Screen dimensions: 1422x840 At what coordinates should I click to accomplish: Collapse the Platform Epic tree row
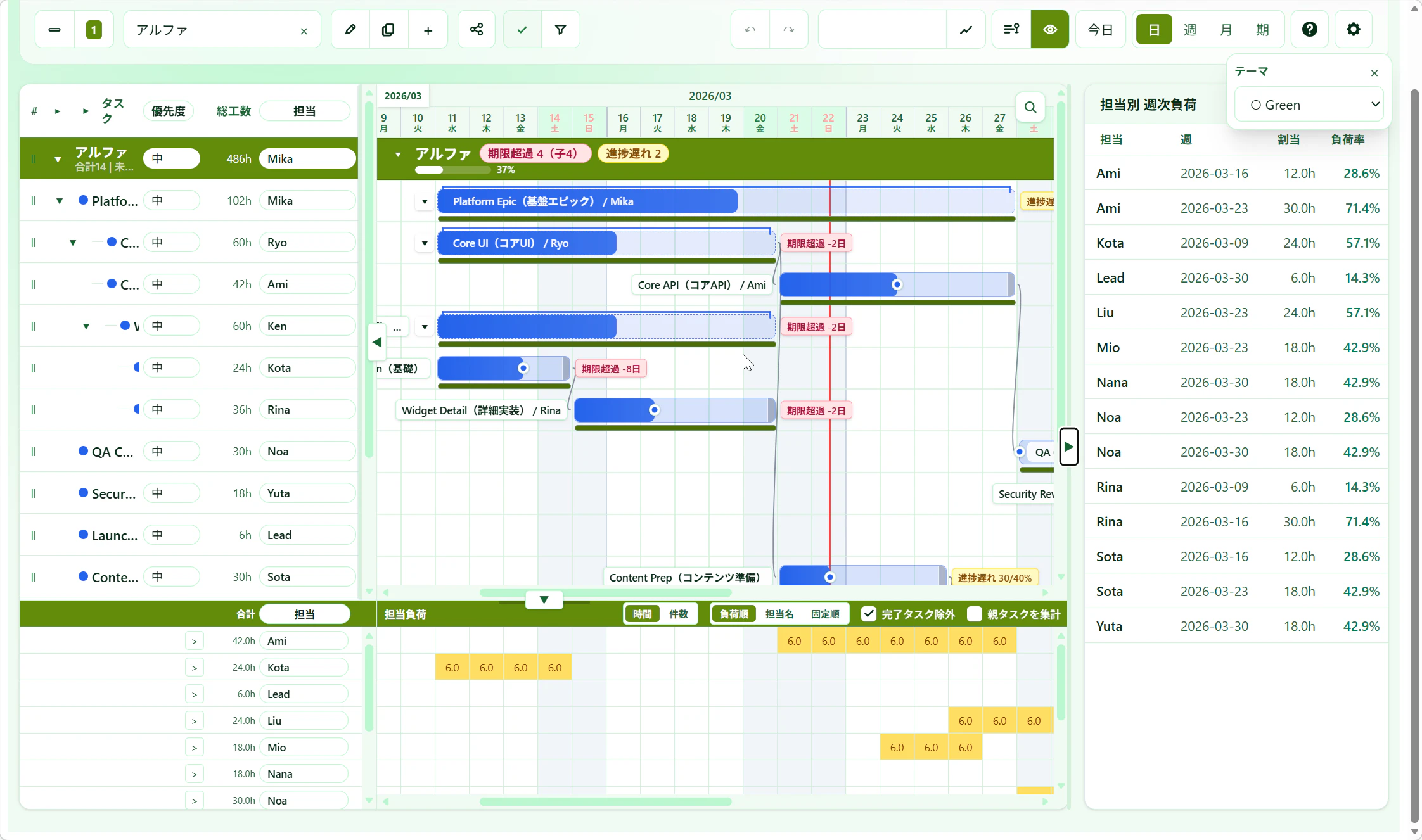pos(60,201)
